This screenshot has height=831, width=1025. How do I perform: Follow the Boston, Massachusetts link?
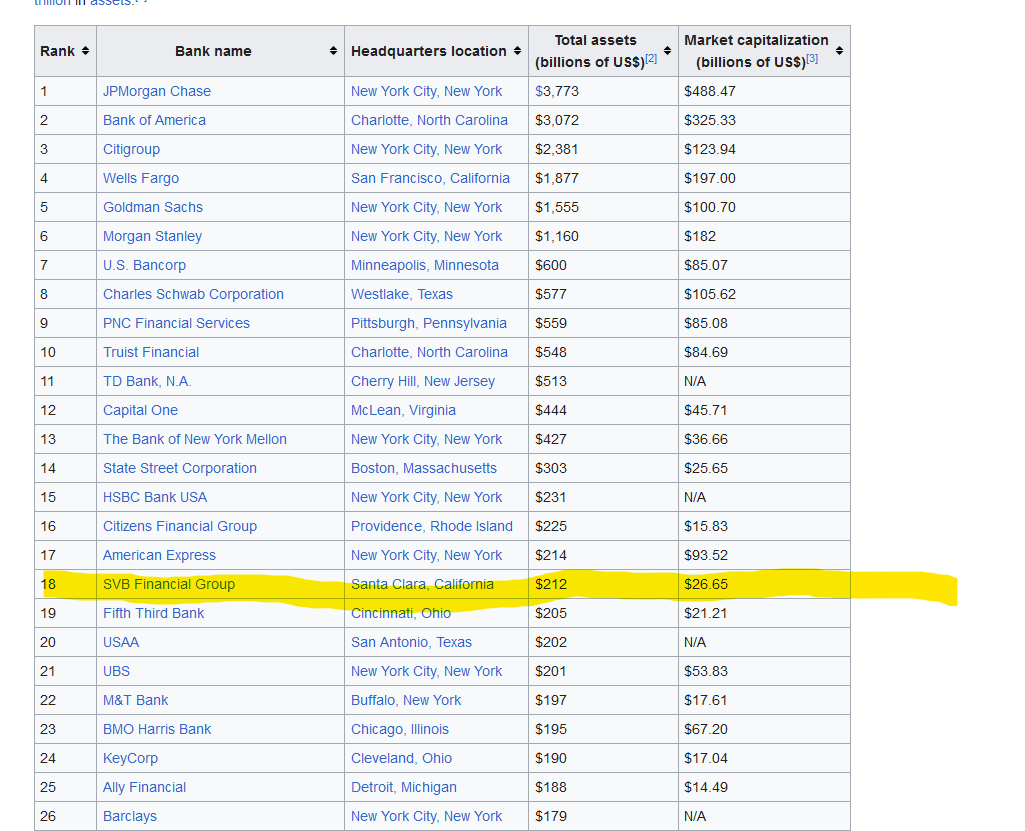[424, 468]
